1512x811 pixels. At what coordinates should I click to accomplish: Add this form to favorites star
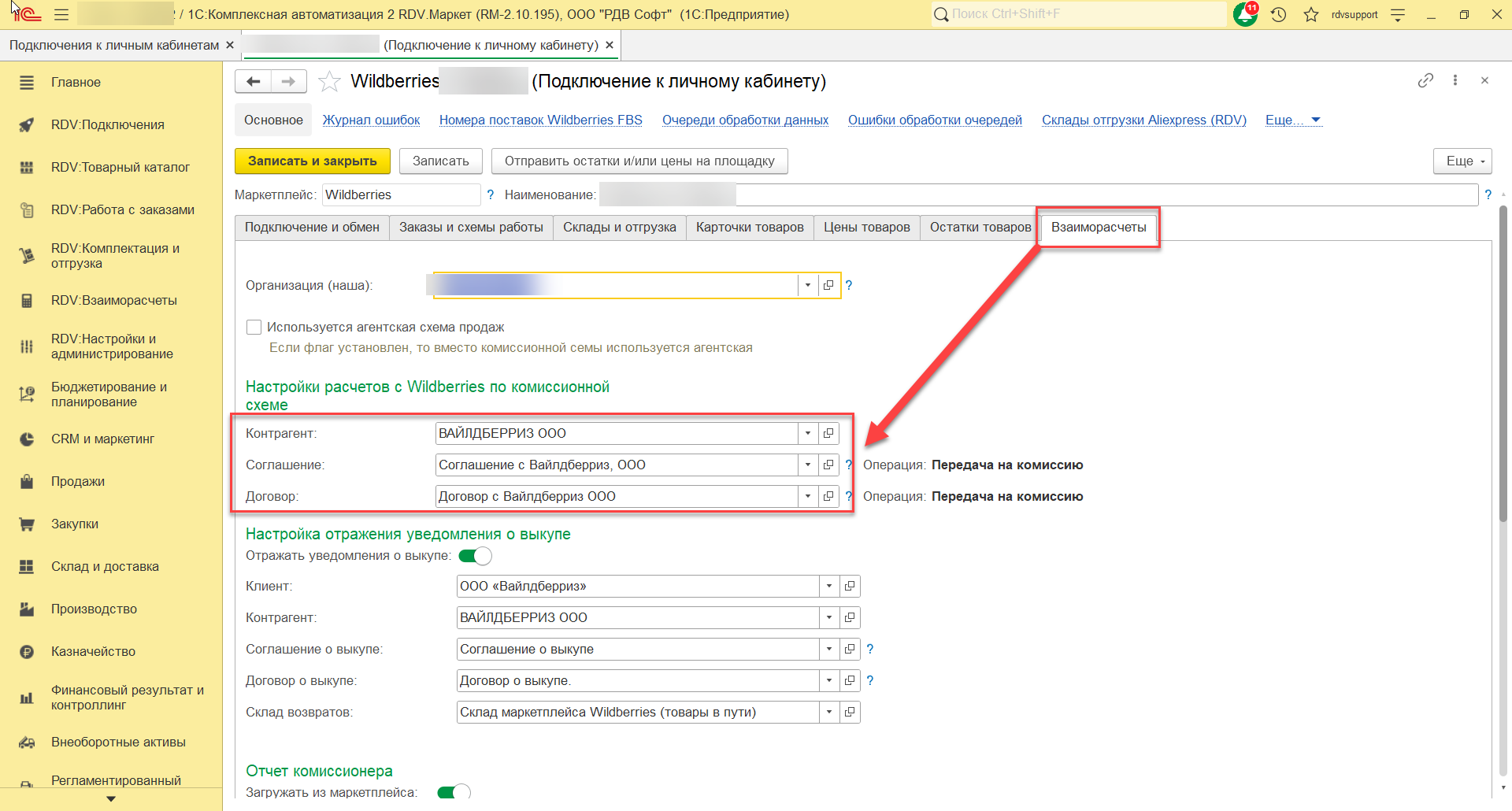pos(329,82)
